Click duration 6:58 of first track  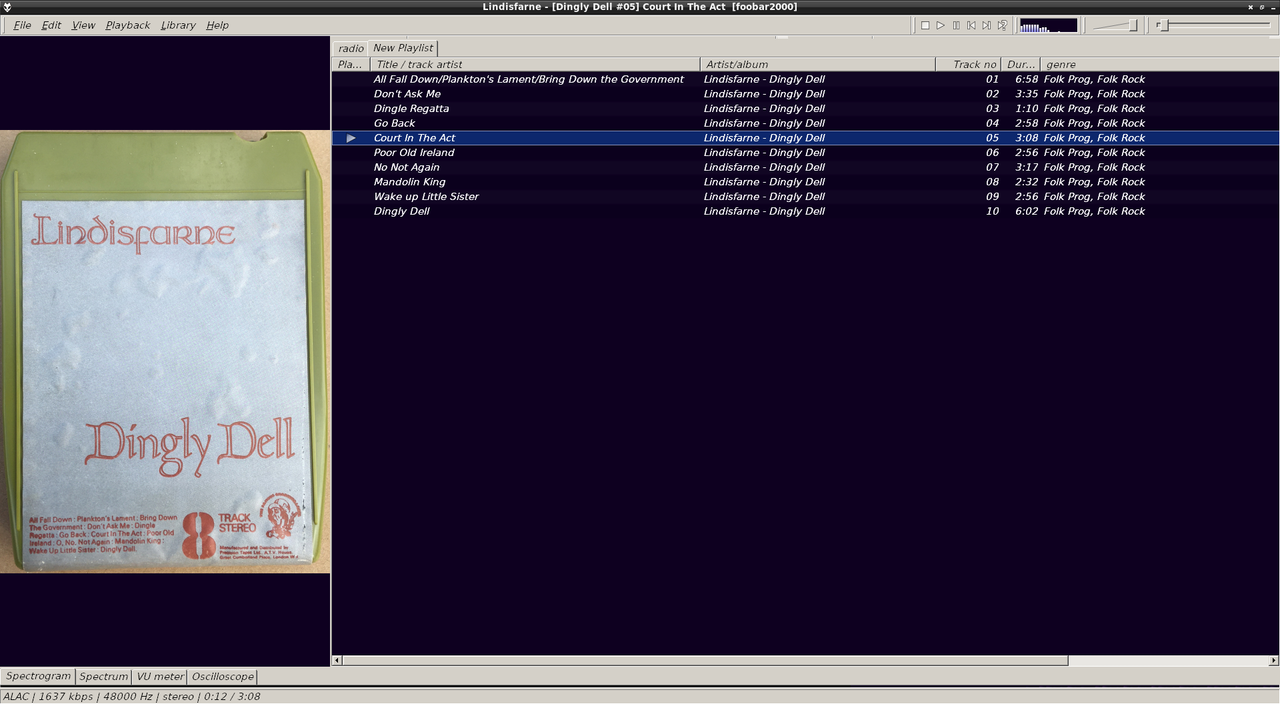point(1026,79)
